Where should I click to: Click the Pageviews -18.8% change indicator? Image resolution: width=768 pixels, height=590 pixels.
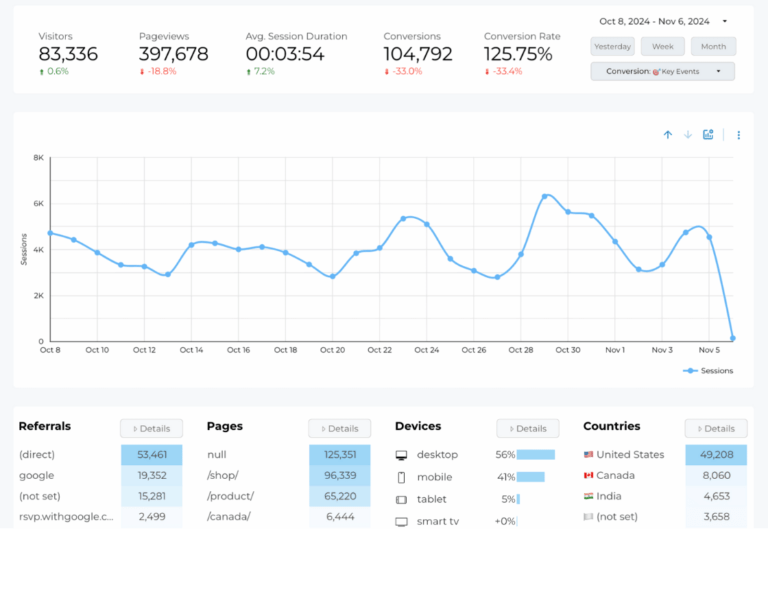[x=158, y=71]
